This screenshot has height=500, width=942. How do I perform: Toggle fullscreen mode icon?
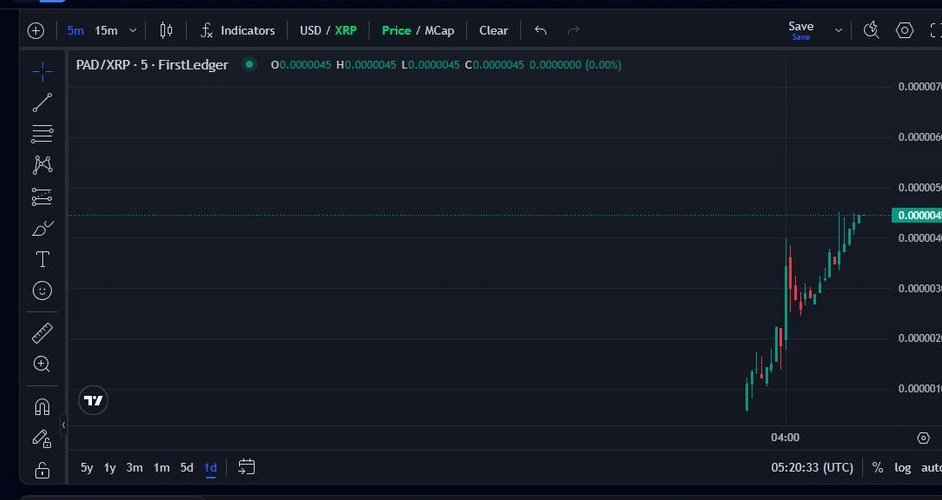tap(935, 31)
